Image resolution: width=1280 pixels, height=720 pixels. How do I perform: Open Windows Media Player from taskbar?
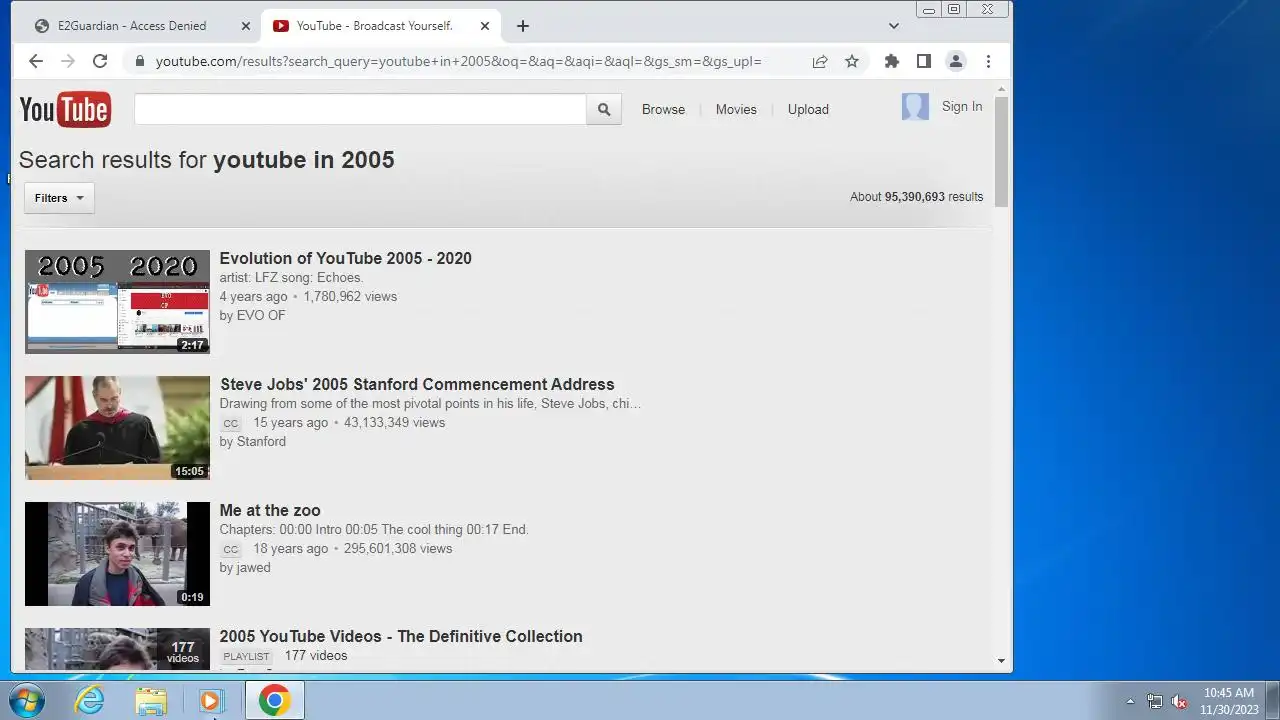(x=211, y=701)
